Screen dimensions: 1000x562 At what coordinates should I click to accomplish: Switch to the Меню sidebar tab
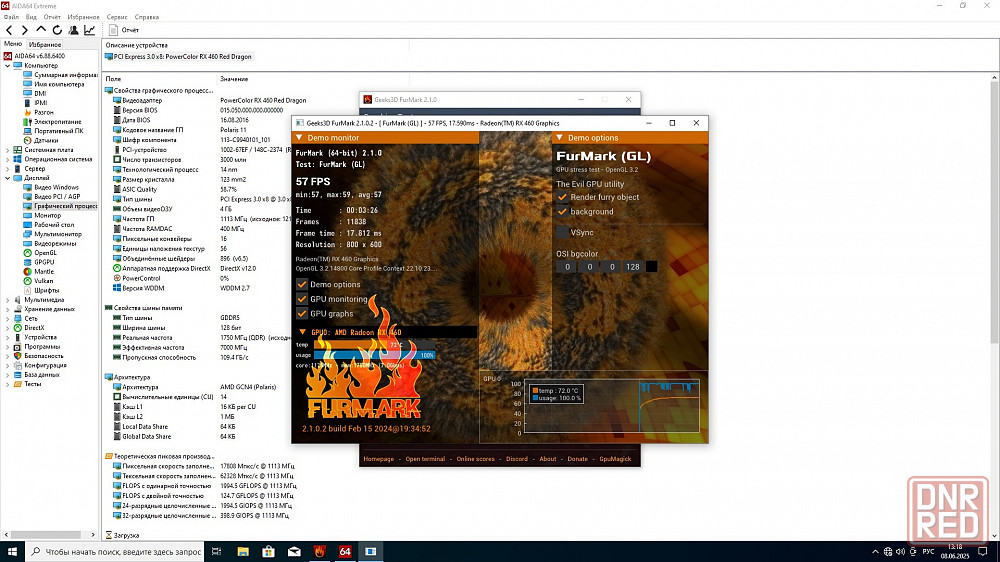(x=13, y=44)
